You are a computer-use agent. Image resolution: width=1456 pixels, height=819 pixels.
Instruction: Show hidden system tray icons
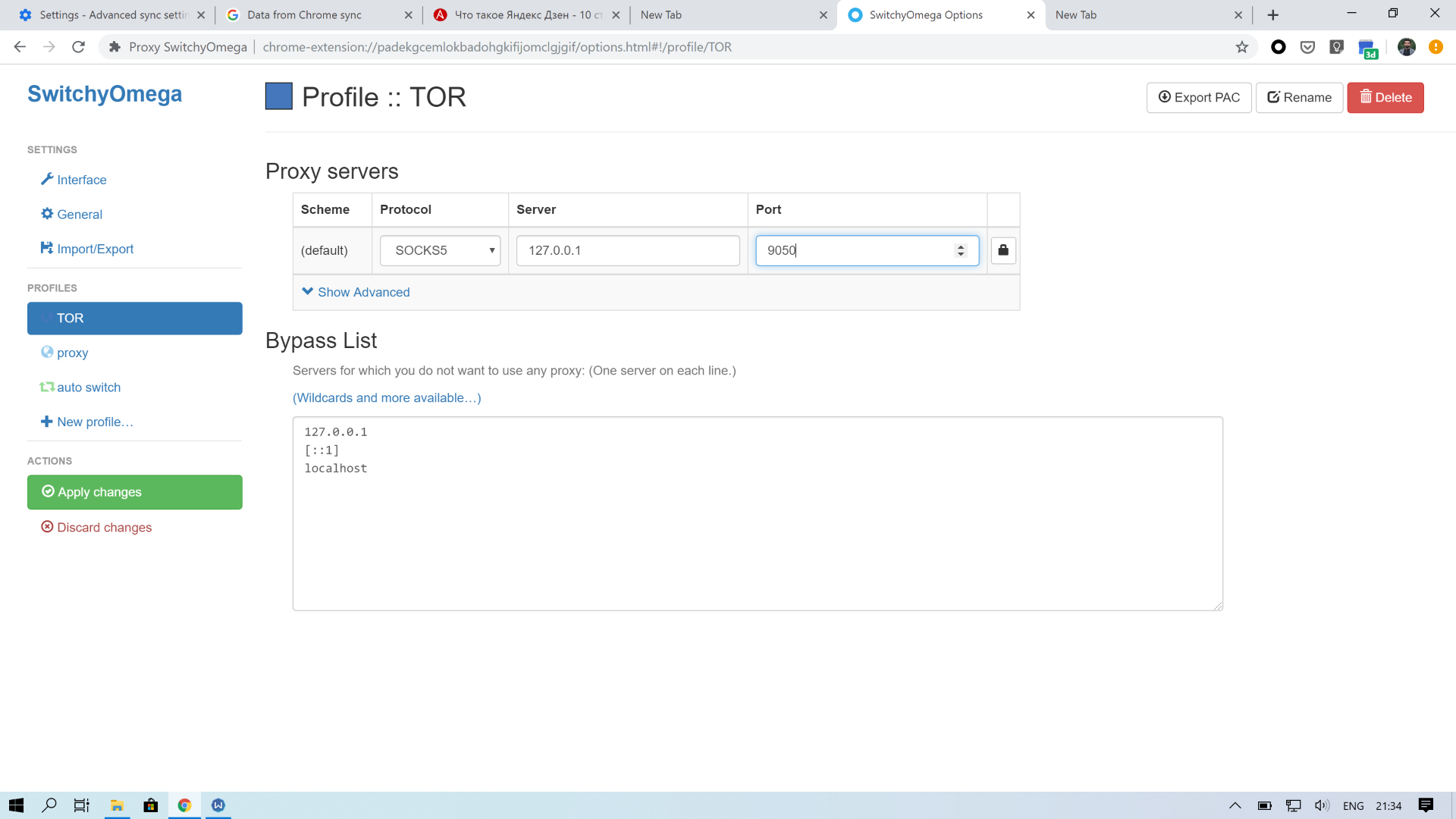click(x=1235, y=805)
